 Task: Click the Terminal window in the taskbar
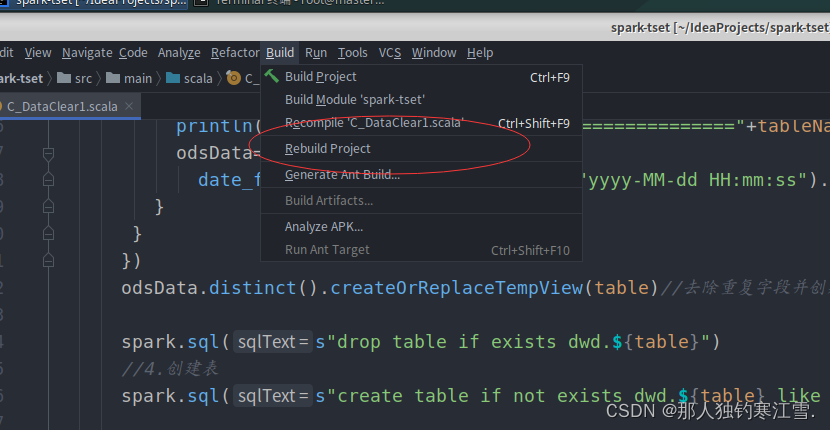pos(290,3)
